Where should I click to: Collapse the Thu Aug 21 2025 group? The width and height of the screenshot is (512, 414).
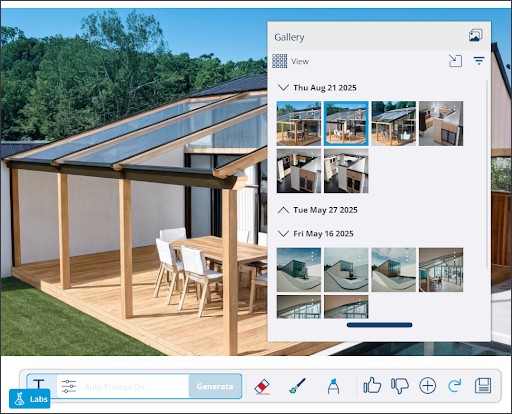point(283,88)
